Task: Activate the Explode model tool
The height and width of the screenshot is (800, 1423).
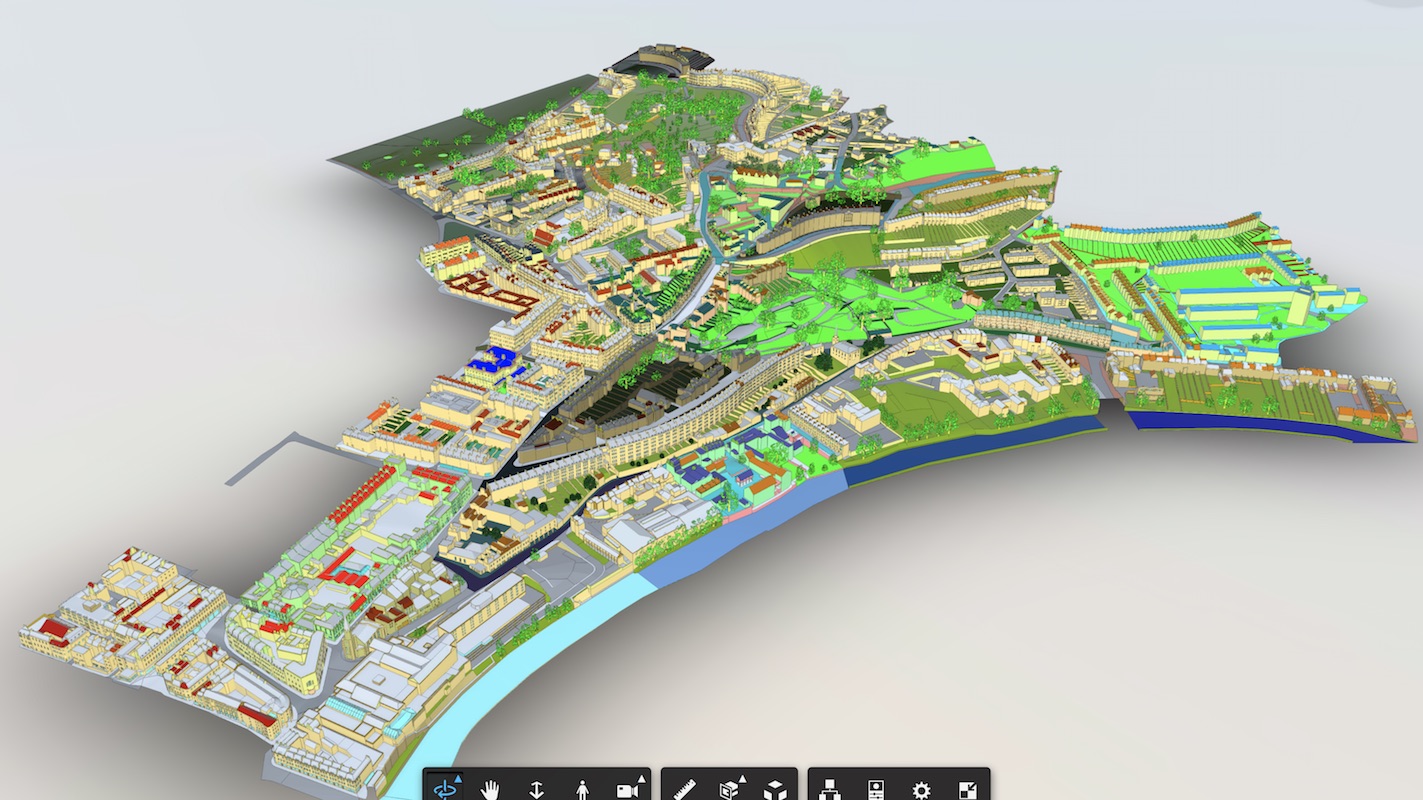Action: 775,789
